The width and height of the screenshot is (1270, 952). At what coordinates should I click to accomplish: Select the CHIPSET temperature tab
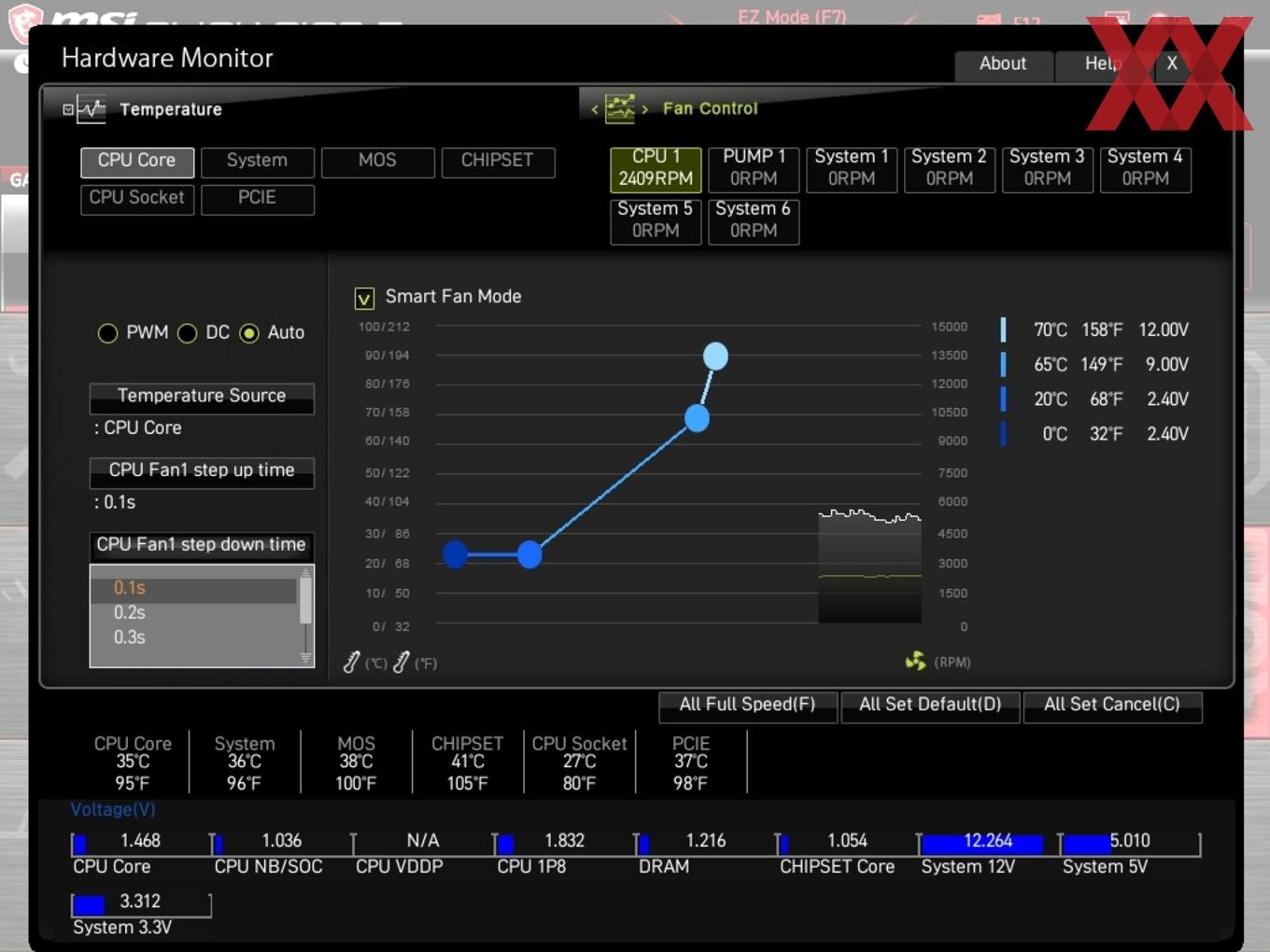498,161
